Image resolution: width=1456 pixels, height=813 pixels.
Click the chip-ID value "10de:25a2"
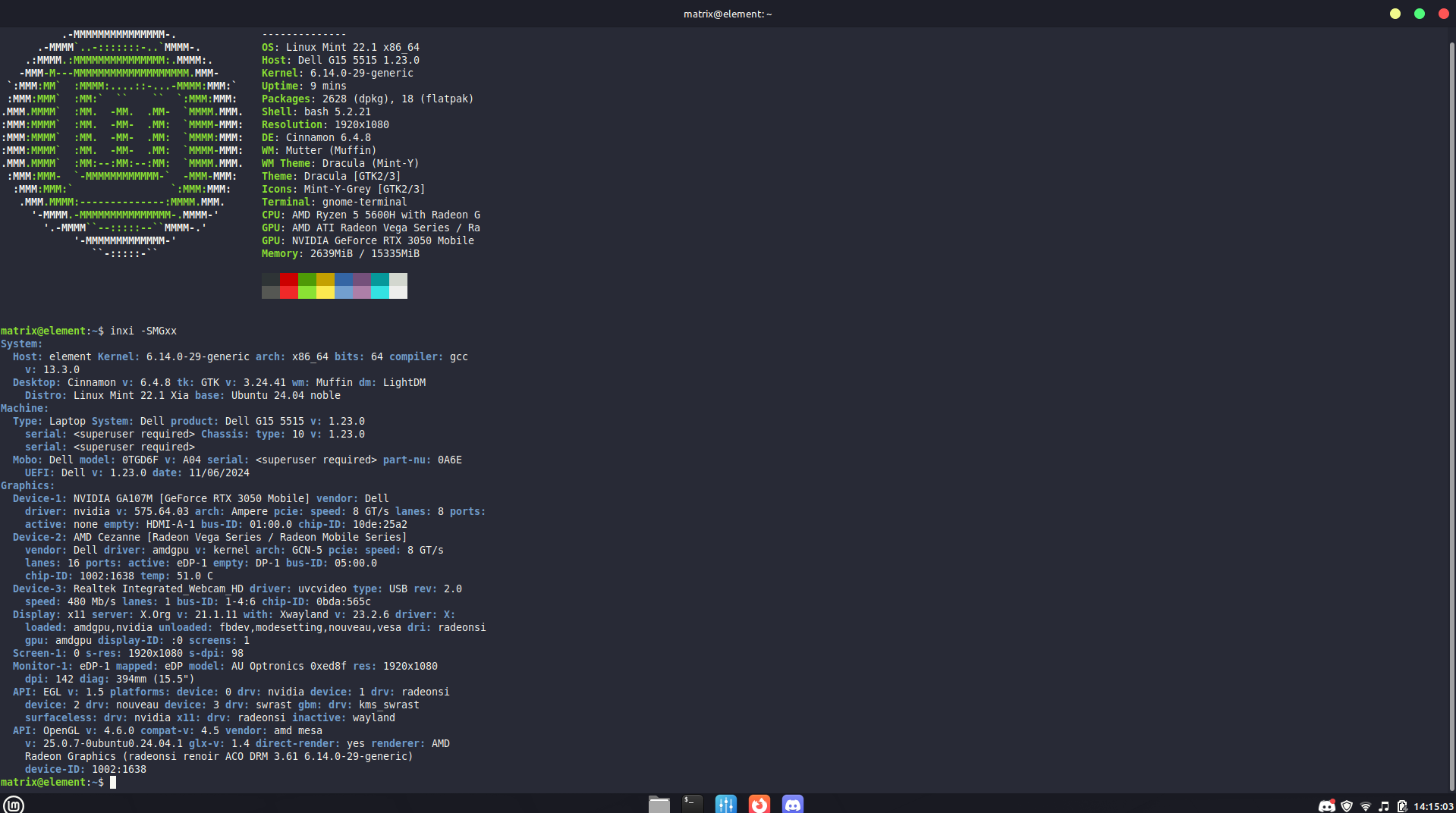(380, 524)
